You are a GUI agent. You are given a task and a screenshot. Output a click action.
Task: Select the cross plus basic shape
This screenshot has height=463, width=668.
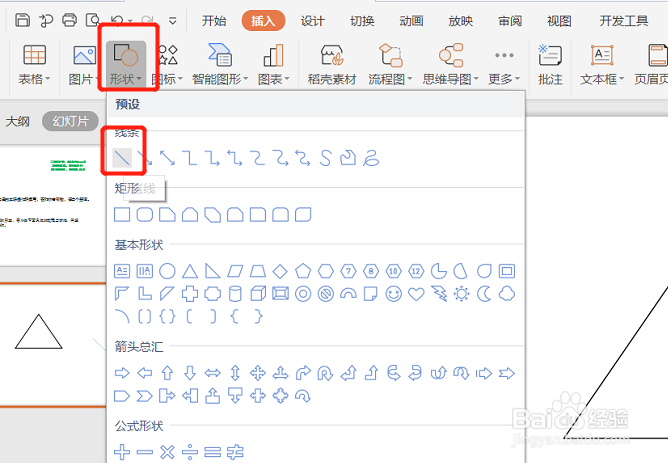tap(190, 293)
